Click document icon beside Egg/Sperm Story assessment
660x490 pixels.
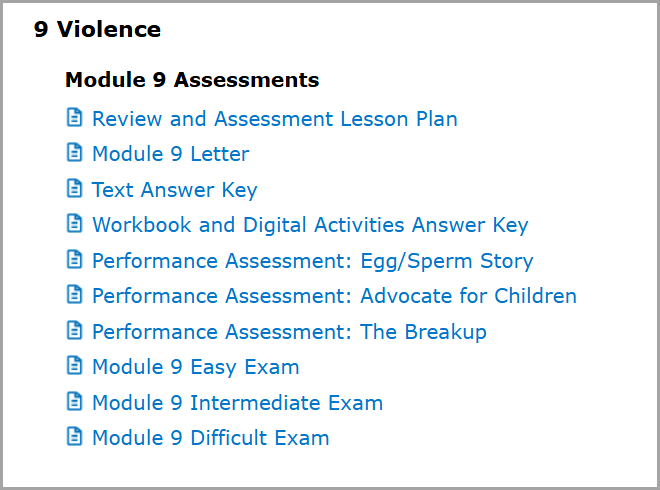75,259
